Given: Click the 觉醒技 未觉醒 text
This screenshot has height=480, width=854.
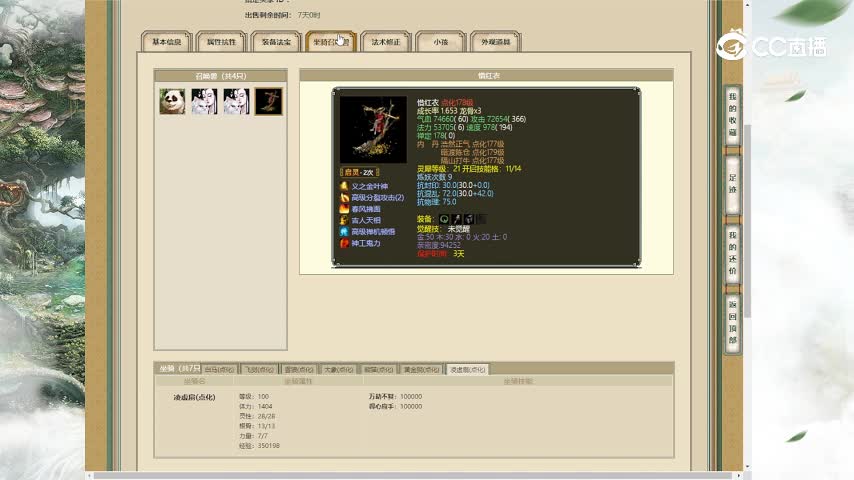Looking at the screenshot, I should [x=443, y=229].
